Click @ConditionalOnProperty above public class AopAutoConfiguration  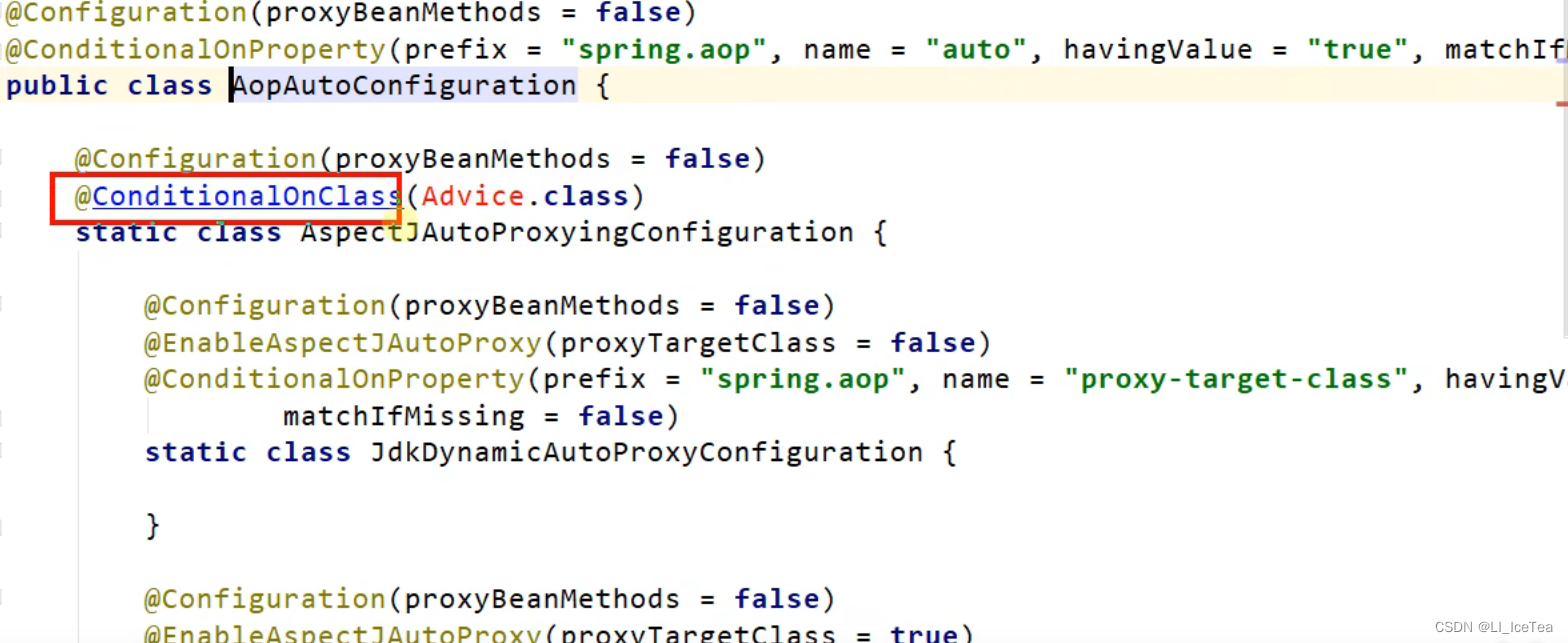pos(195,49)
